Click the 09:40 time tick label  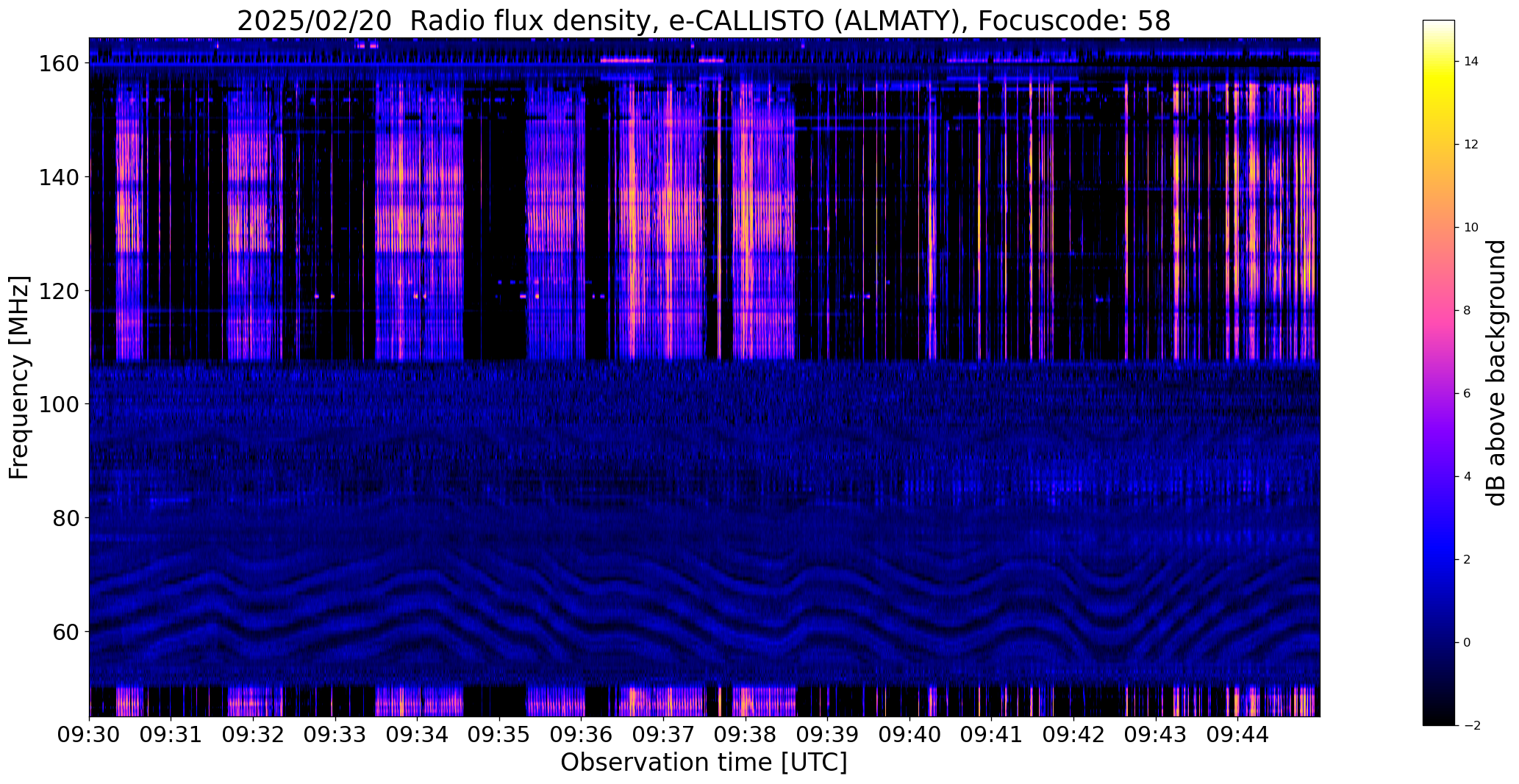pyautogui.click(x=910, y=734)
